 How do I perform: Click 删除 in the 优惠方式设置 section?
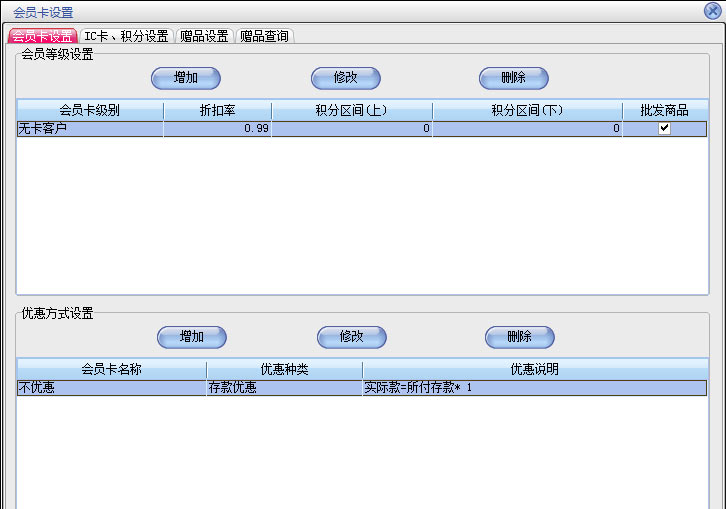(x=519, y=337)
